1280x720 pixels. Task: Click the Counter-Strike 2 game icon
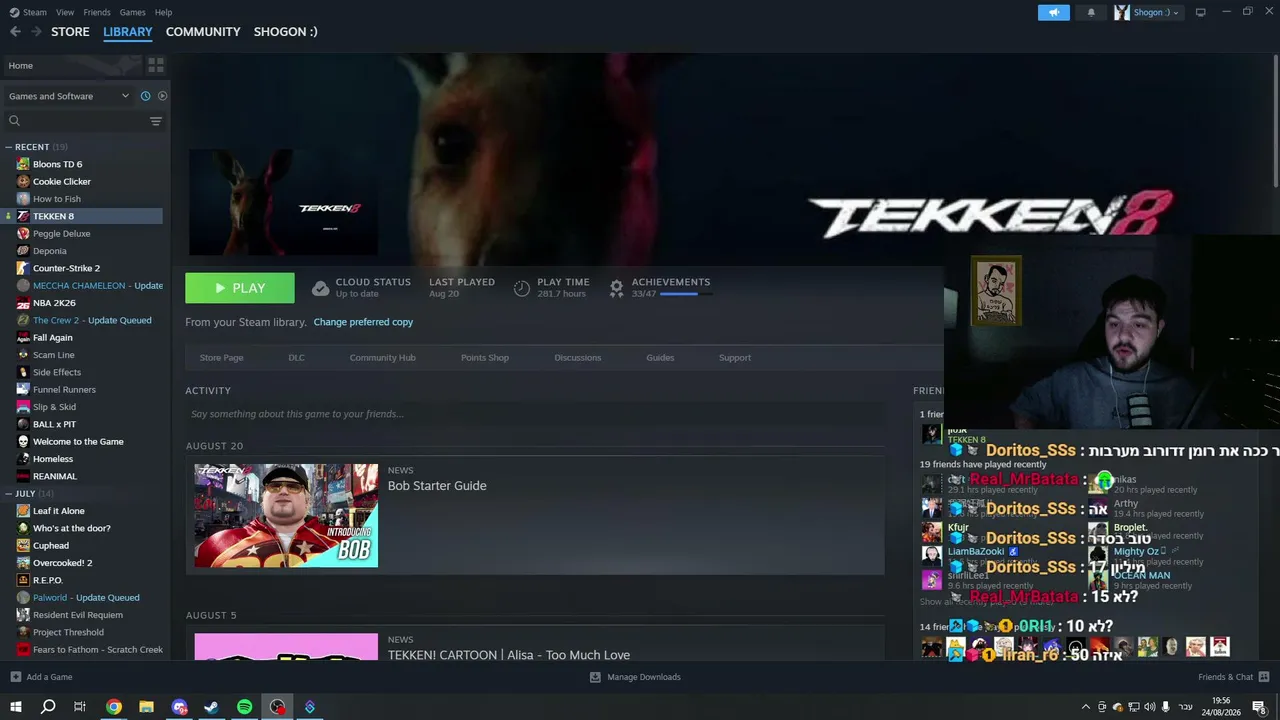pos(23,268)
